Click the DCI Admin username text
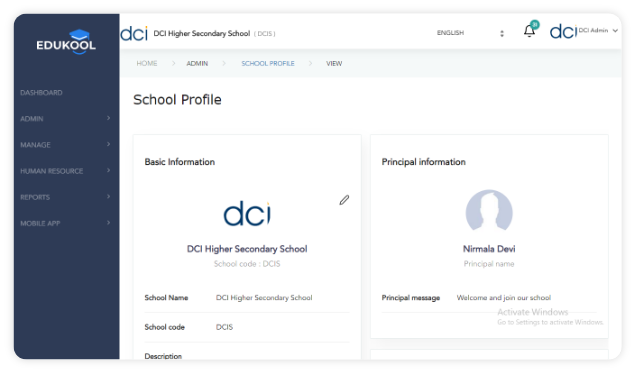Viewport: 635px width, 373px height. 593,30
